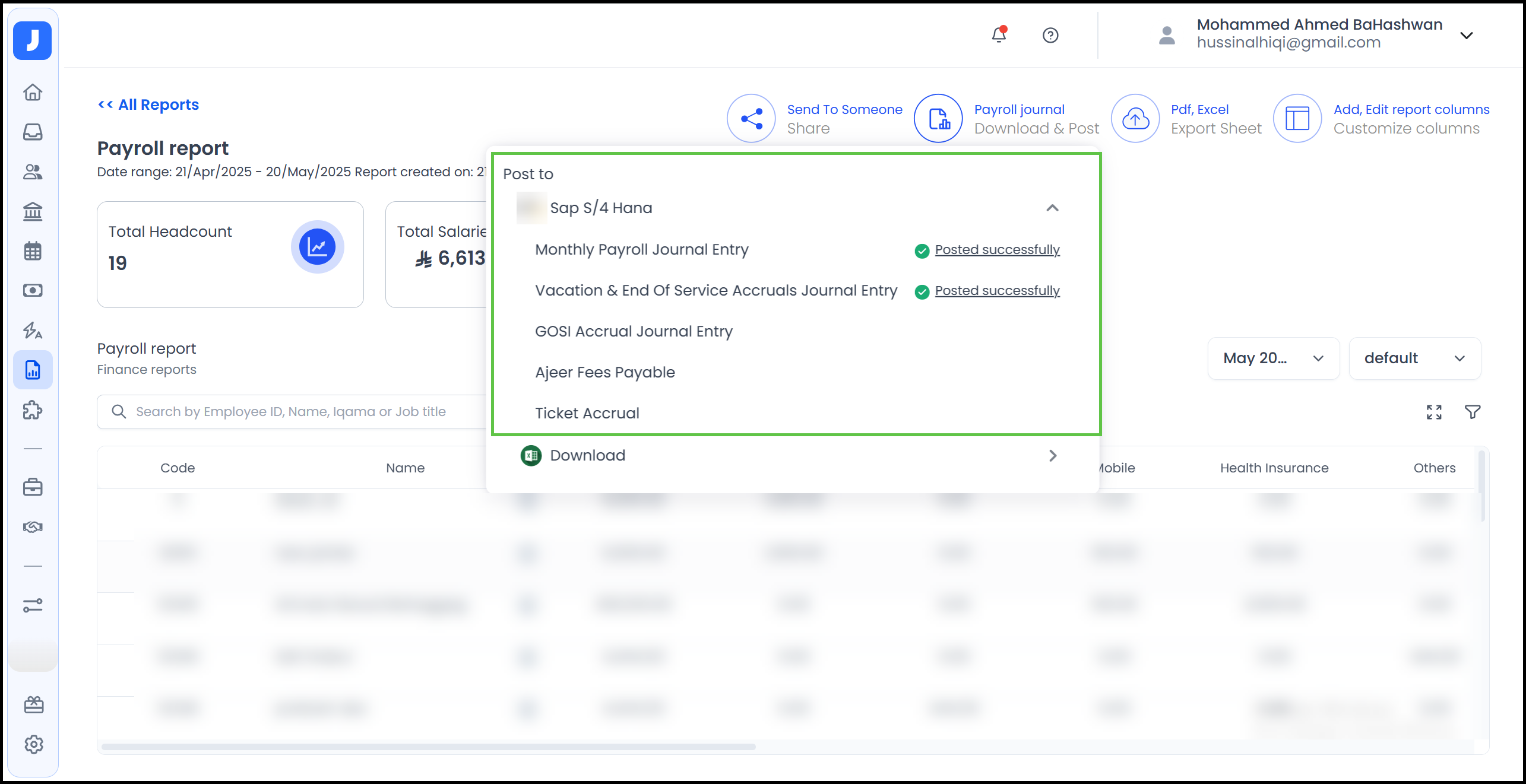Viewport: 1526px width, 784px height.
Task: Select Ticket Accrual entry
Action: click(x=587, y=414)
